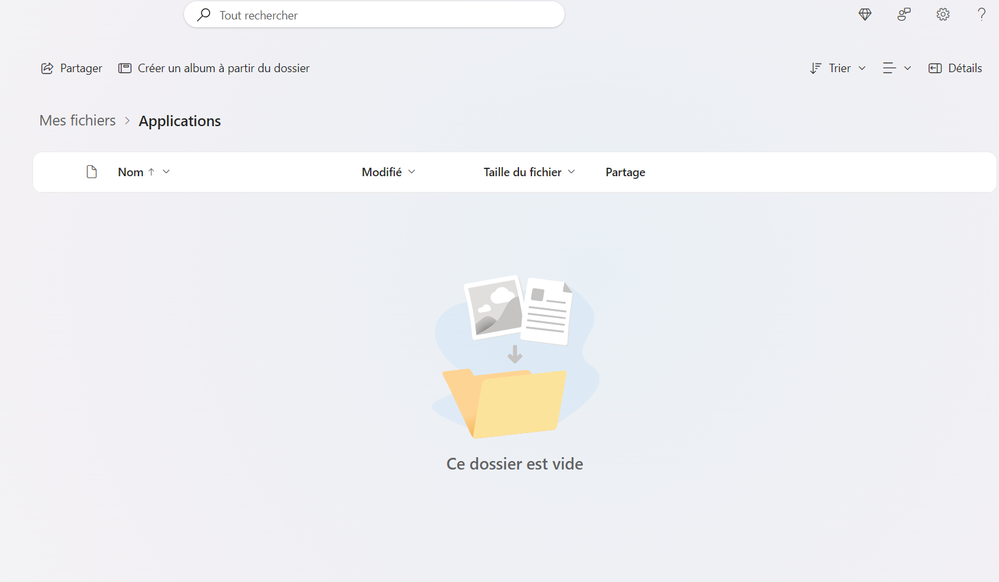
Task: Open the view layout options dropdown
Action: tap(897, 68)
